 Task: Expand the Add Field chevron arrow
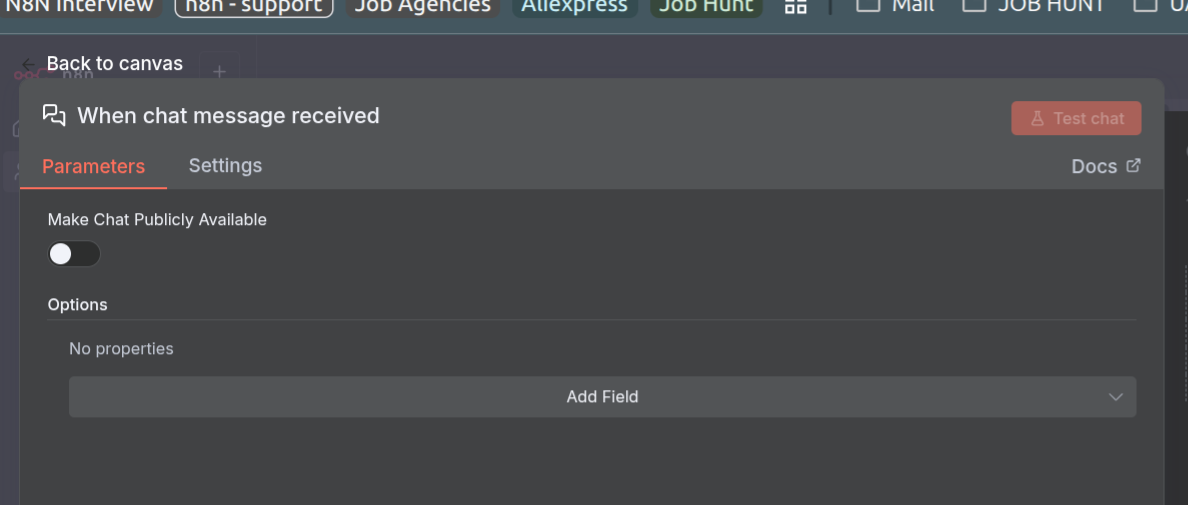pos(1116,397)
